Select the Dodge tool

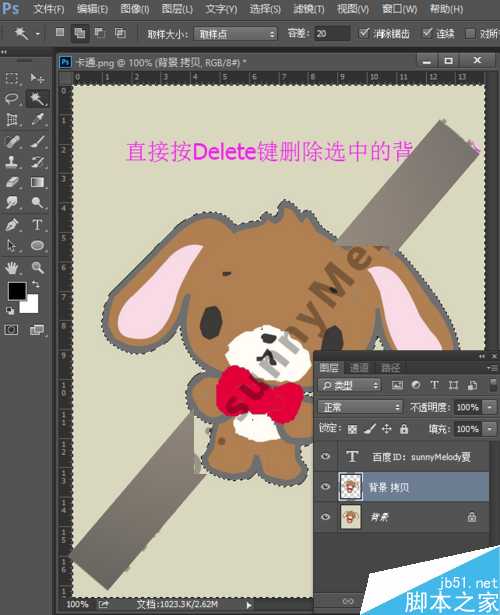(x=37, y=203)
